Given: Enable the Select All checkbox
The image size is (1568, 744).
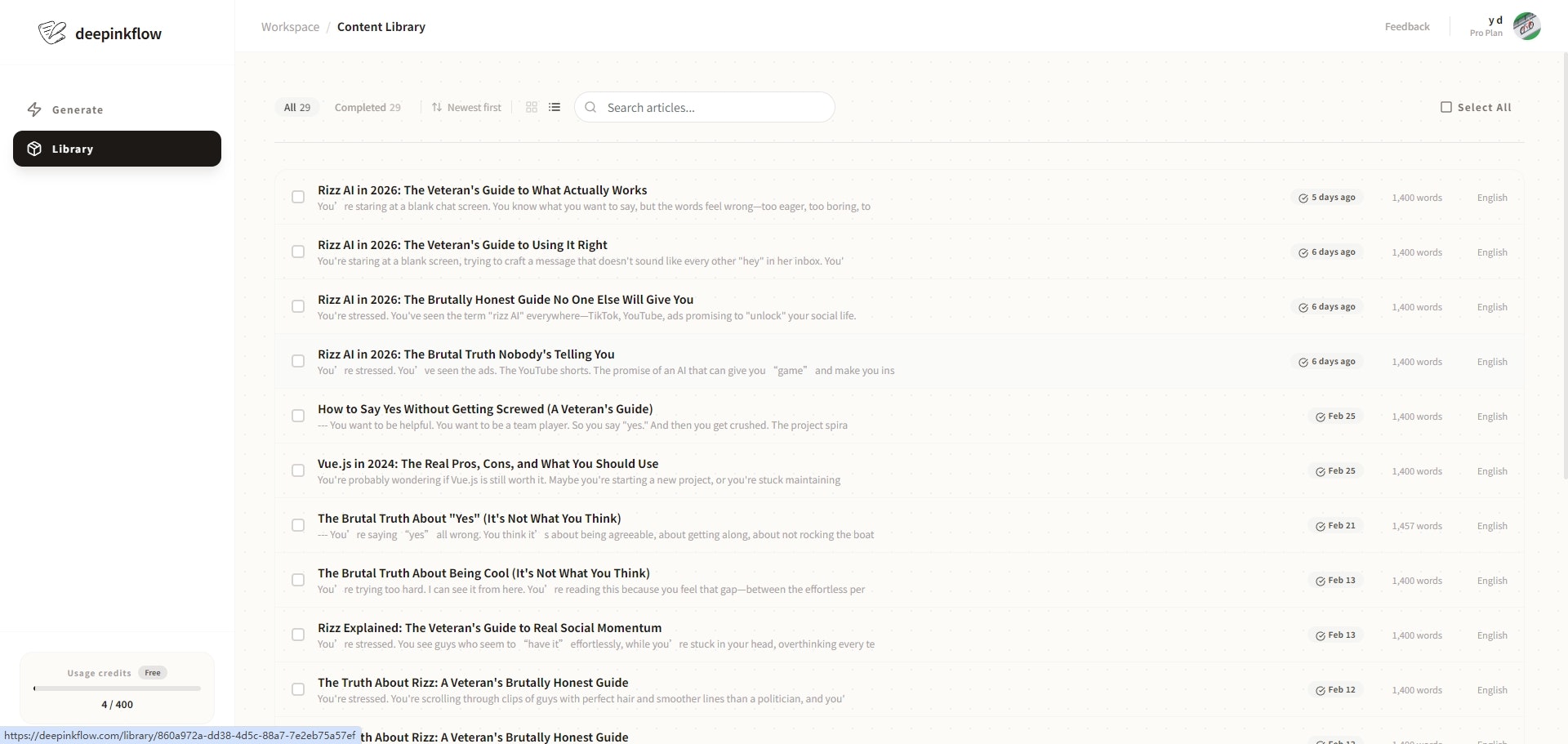Looking at the screenshot, I should (1446, 107).
